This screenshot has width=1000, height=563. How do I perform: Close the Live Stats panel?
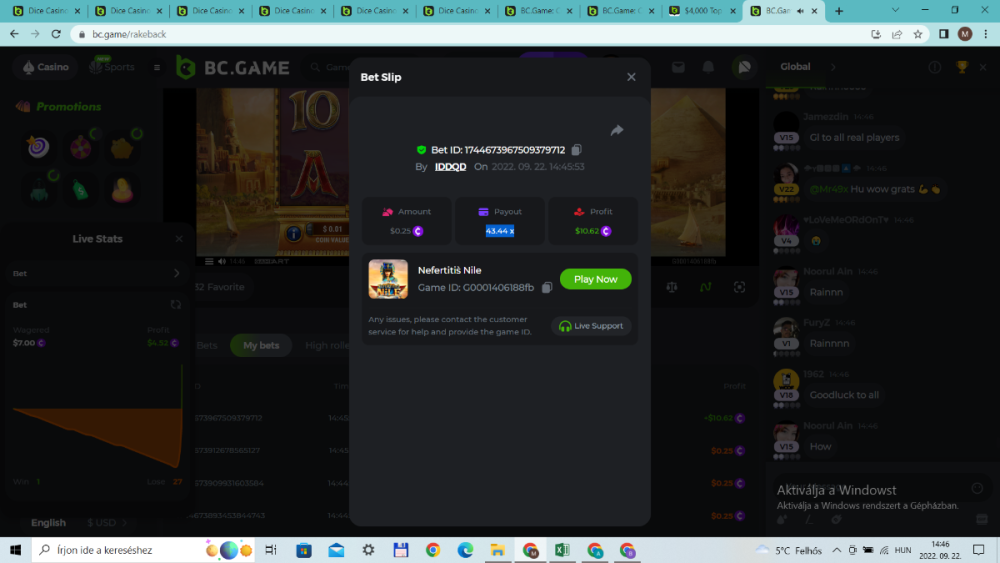[179, 239]
